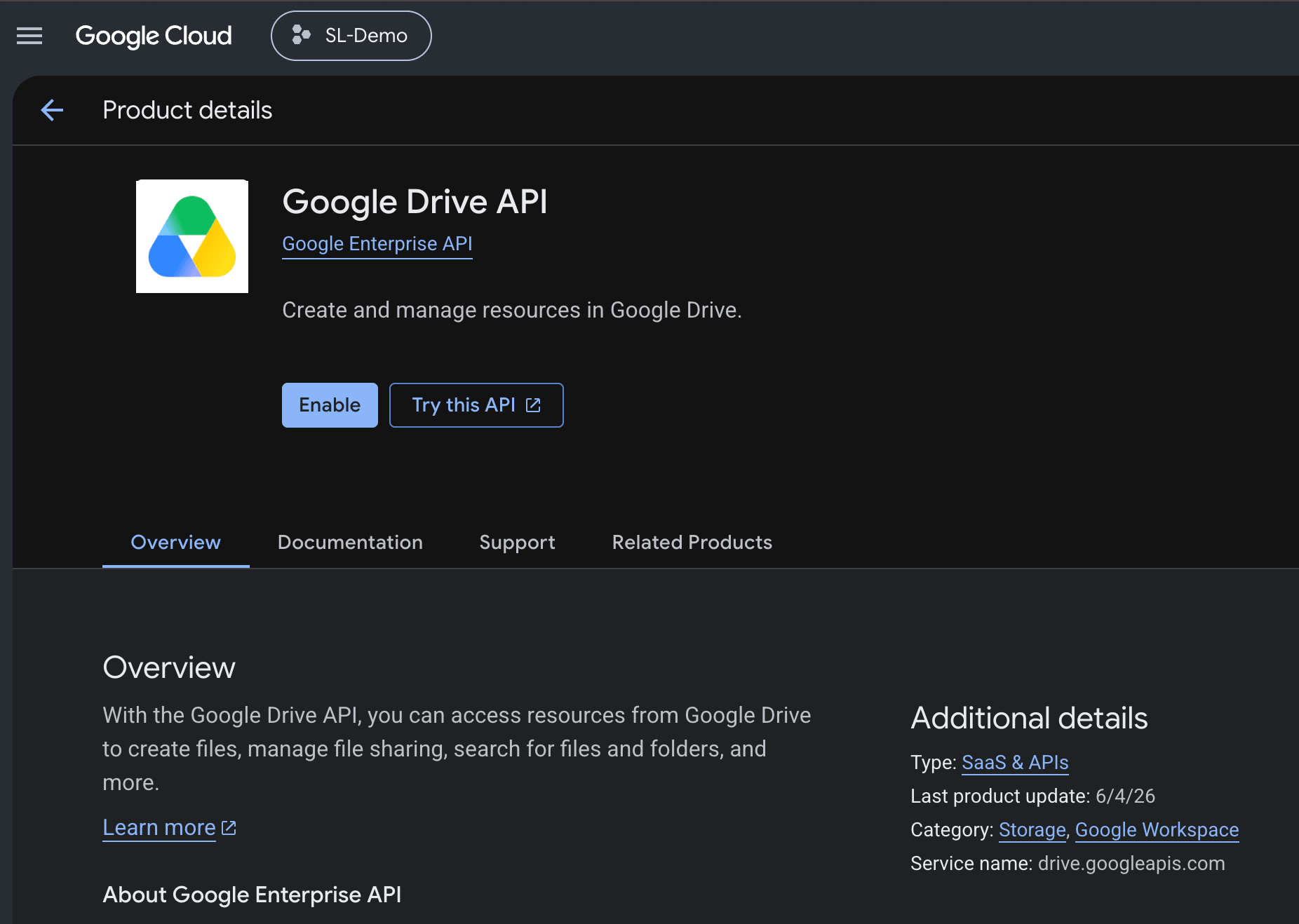This screenshot has height=924, width=1299.
Task: Enable the Google Drive API
Action: click(330, 405)
